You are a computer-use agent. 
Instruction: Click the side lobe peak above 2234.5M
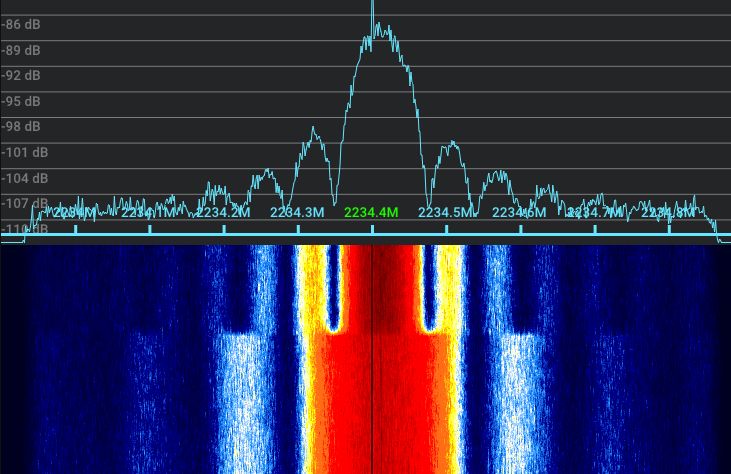point(453,144)
